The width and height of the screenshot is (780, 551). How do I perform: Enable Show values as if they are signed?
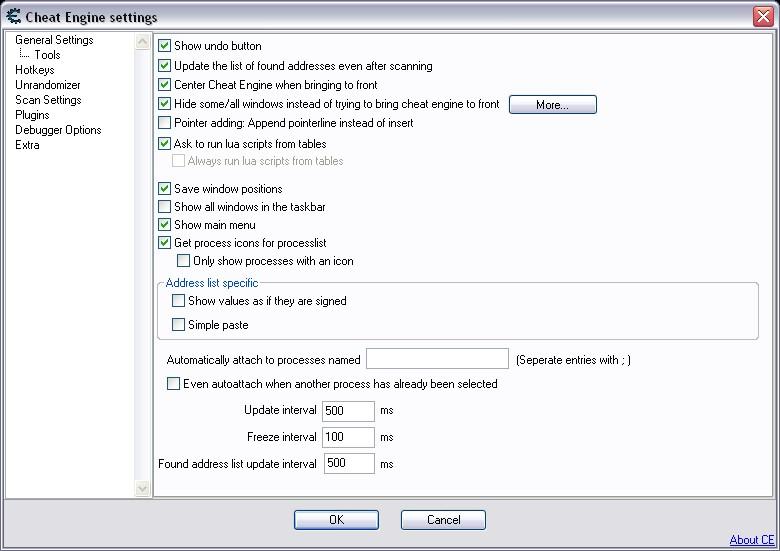click(178, 300)
